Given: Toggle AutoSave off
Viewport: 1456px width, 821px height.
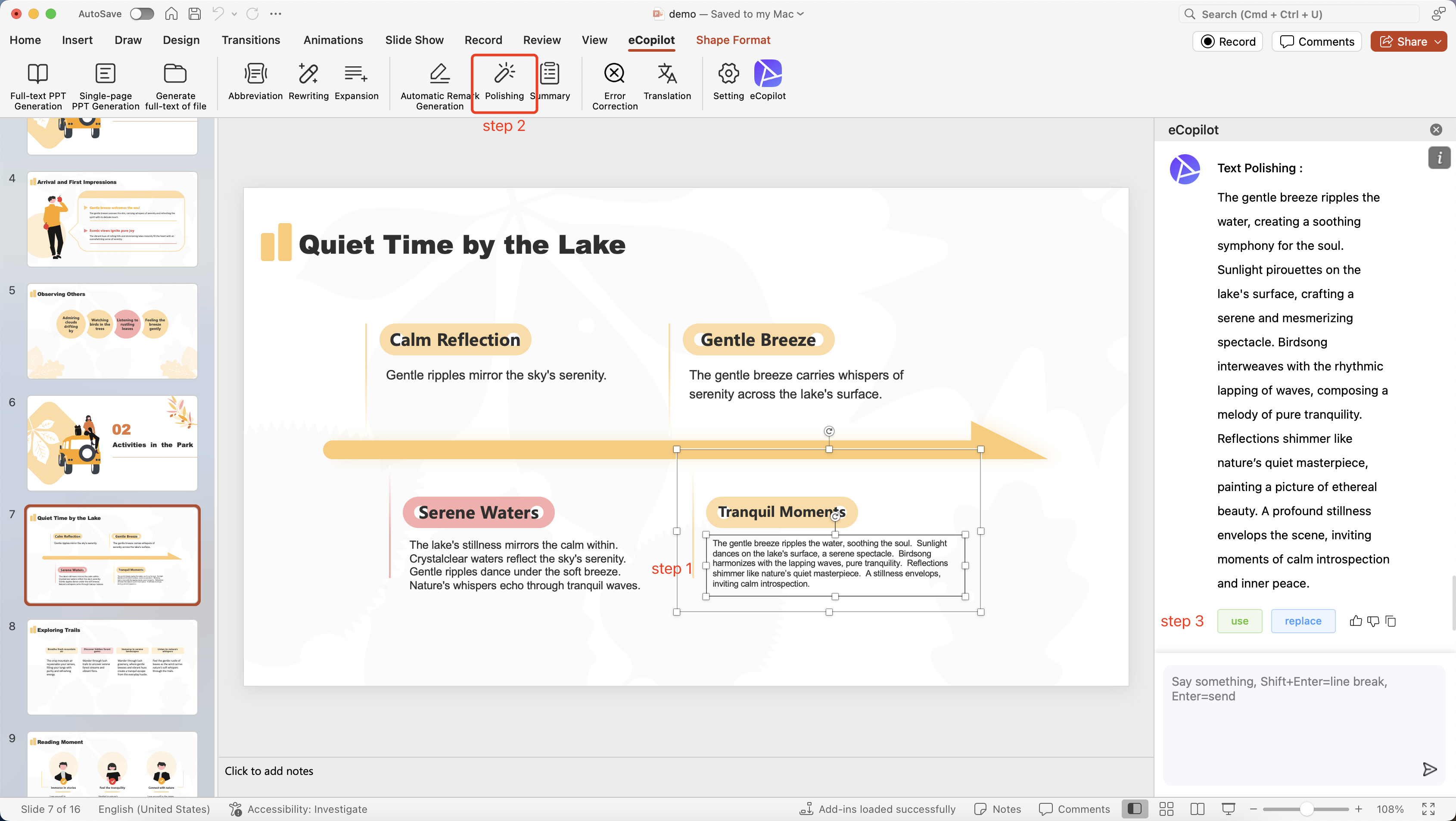Looking at the screenshot, I should (141, 13).
